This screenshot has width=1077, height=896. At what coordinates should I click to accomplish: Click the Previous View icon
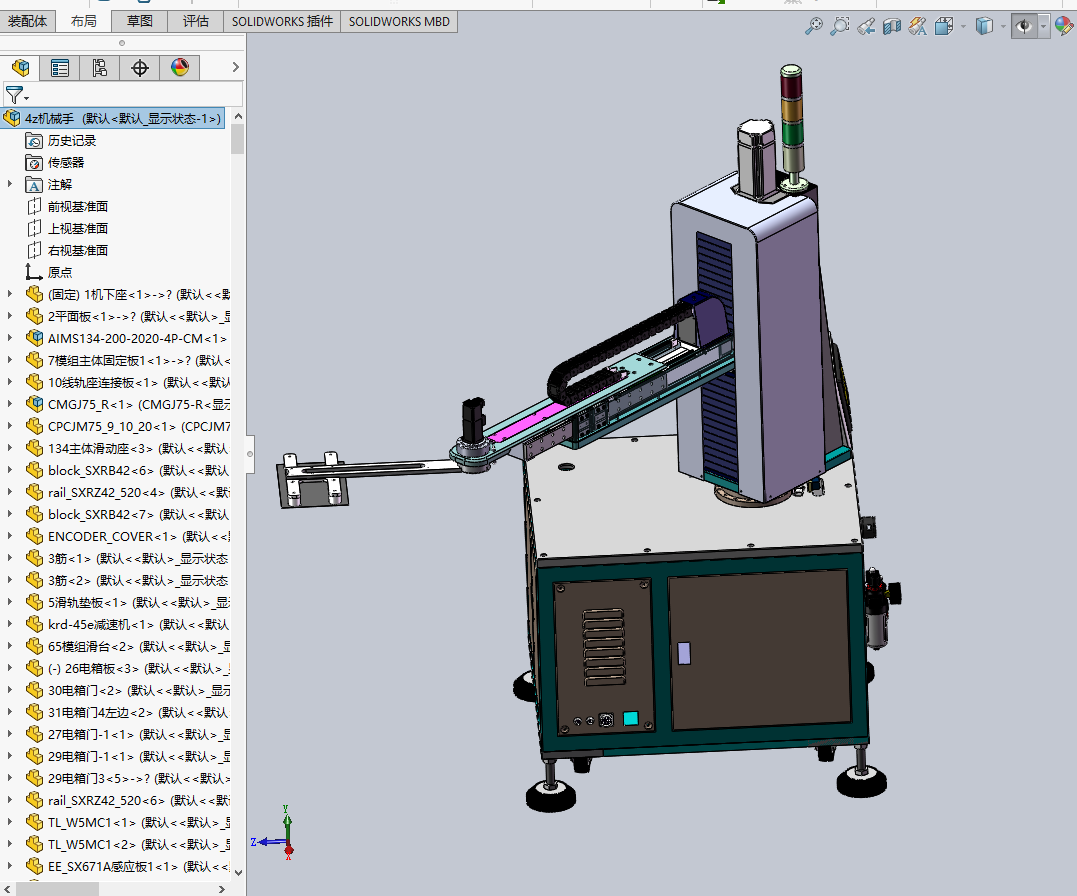pyautogui.click(x=867, y=27)
